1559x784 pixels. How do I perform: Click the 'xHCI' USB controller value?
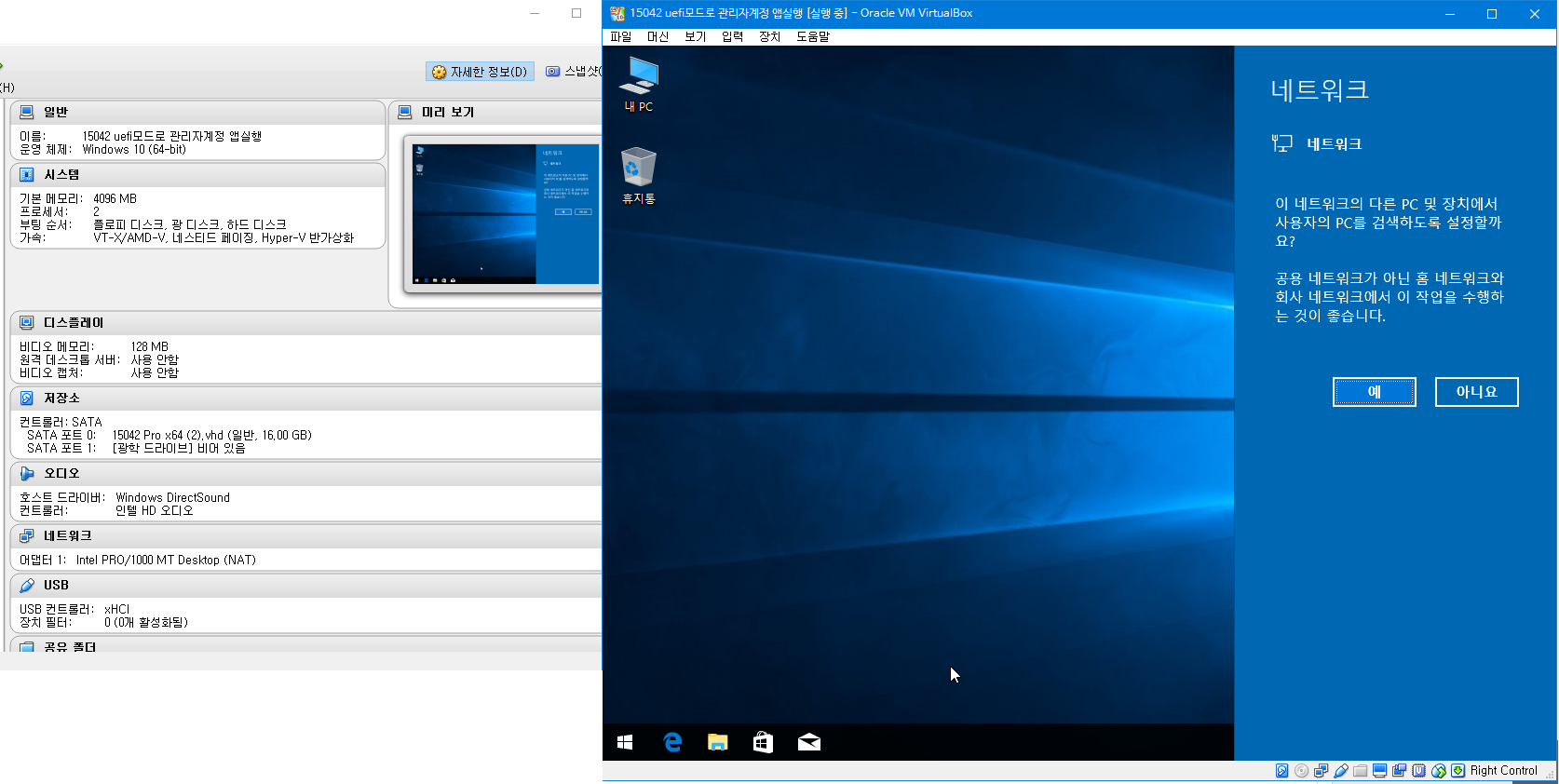[x=116, y=609]
